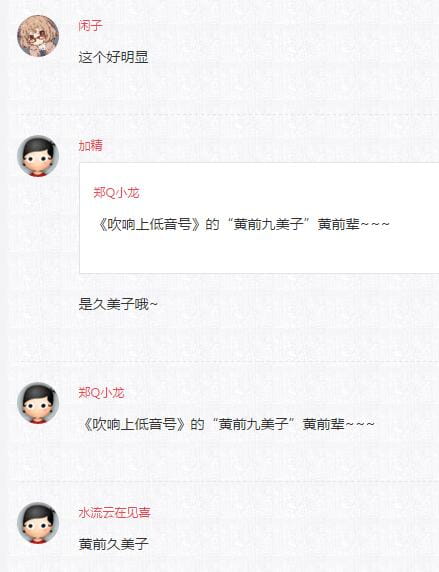Click the dashed divider below 闲子's comment
439x572 pixels.
tap(227, 114)
